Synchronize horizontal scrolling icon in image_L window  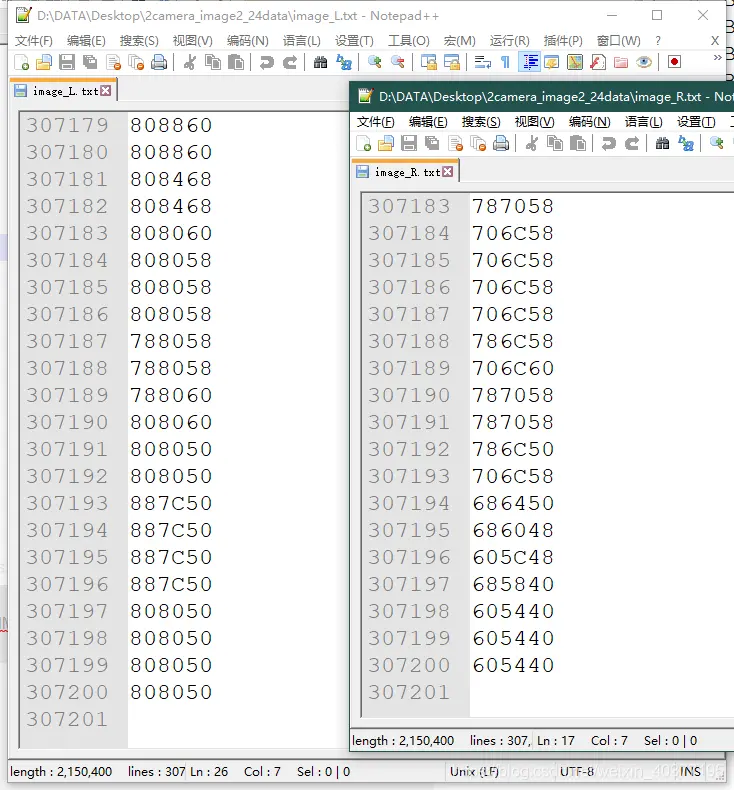click(x=451, y=62)
